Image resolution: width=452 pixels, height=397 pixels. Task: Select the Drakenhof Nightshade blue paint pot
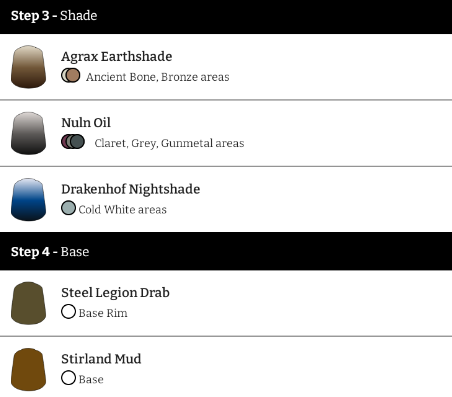pyautogui.click(x=28, y=199)
